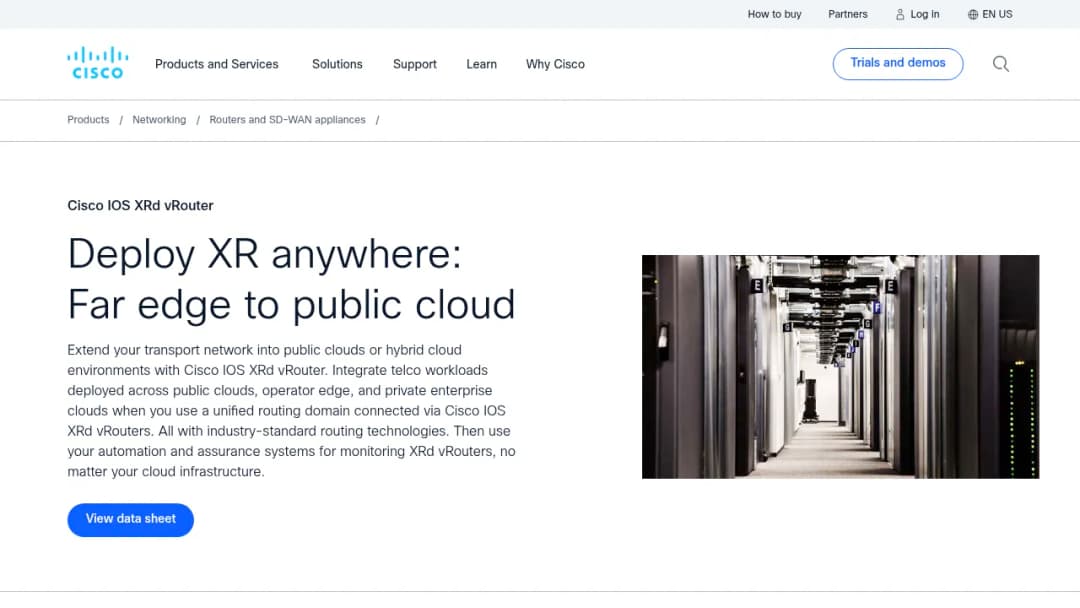Click the user icon beside Log in
1080x608 pixels.
[x=900, y=14]
